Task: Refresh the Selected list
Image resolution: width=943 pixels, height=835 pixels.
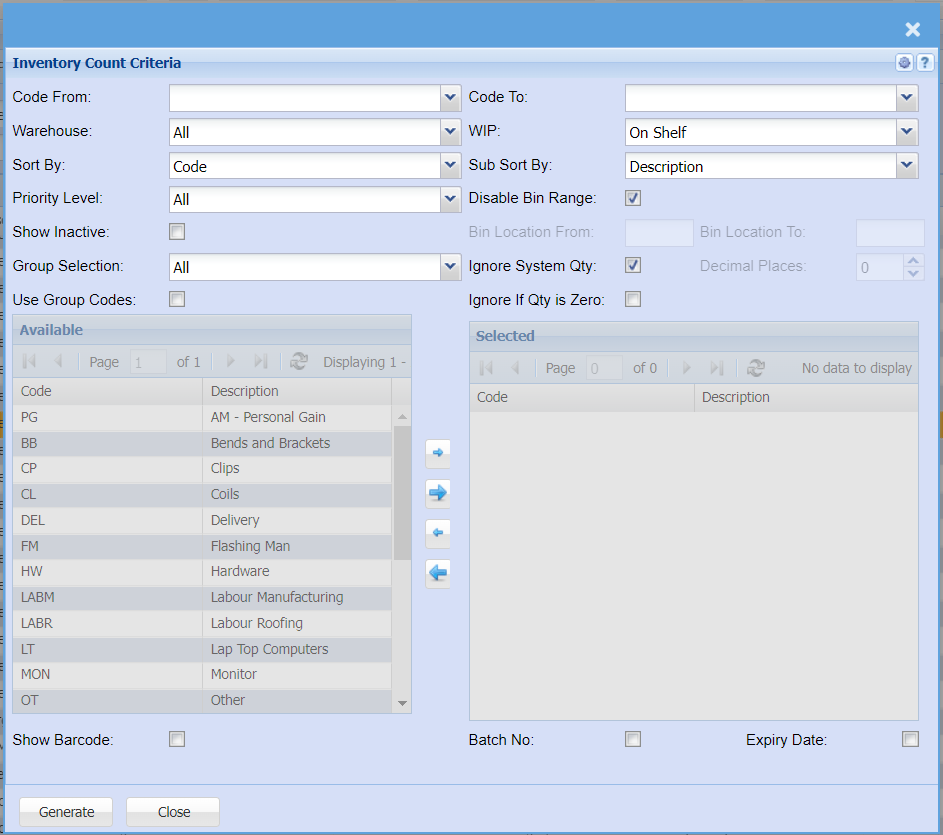Action: (x=756, y=368)
